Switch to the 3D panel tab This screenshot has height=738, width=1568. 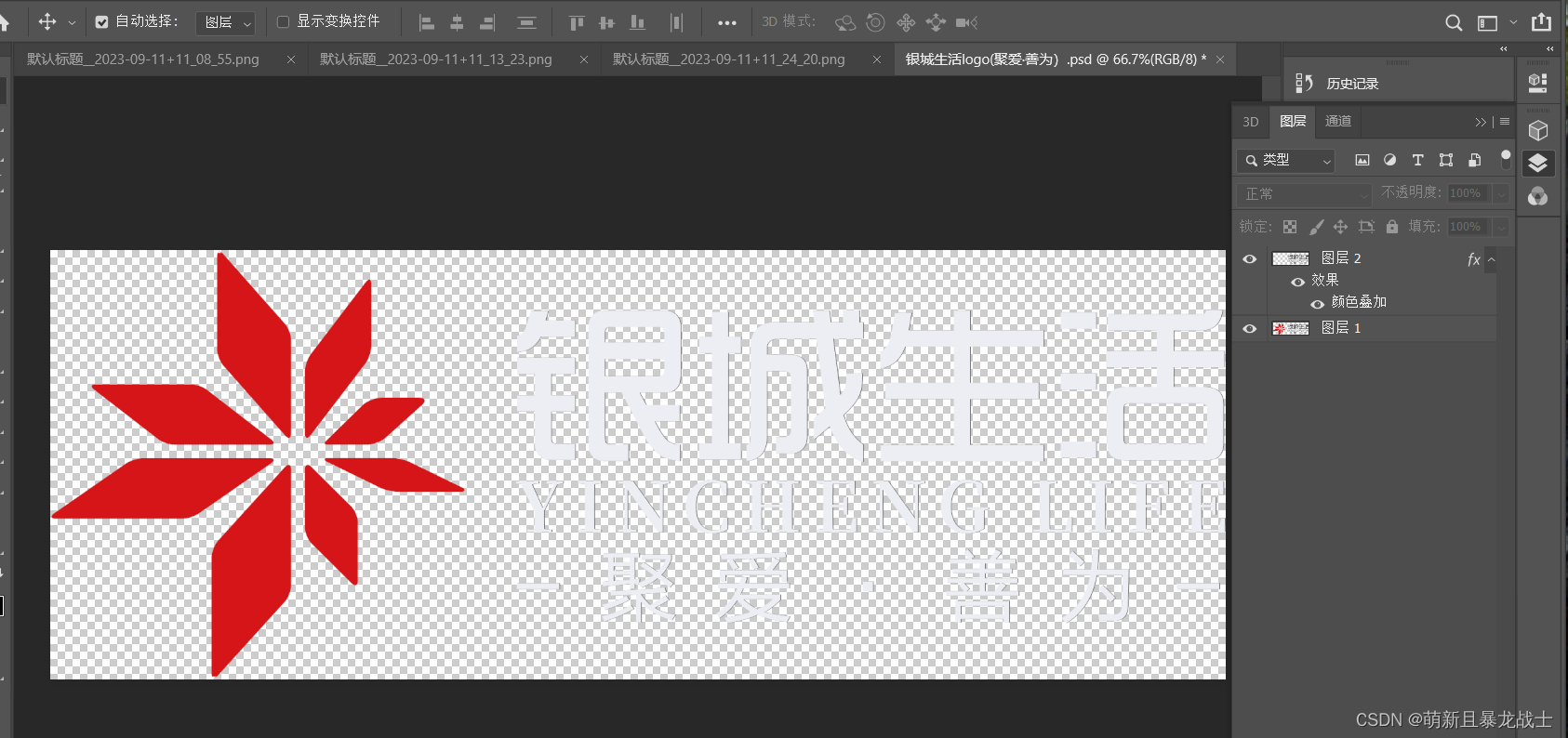(x=1251, y=122)
